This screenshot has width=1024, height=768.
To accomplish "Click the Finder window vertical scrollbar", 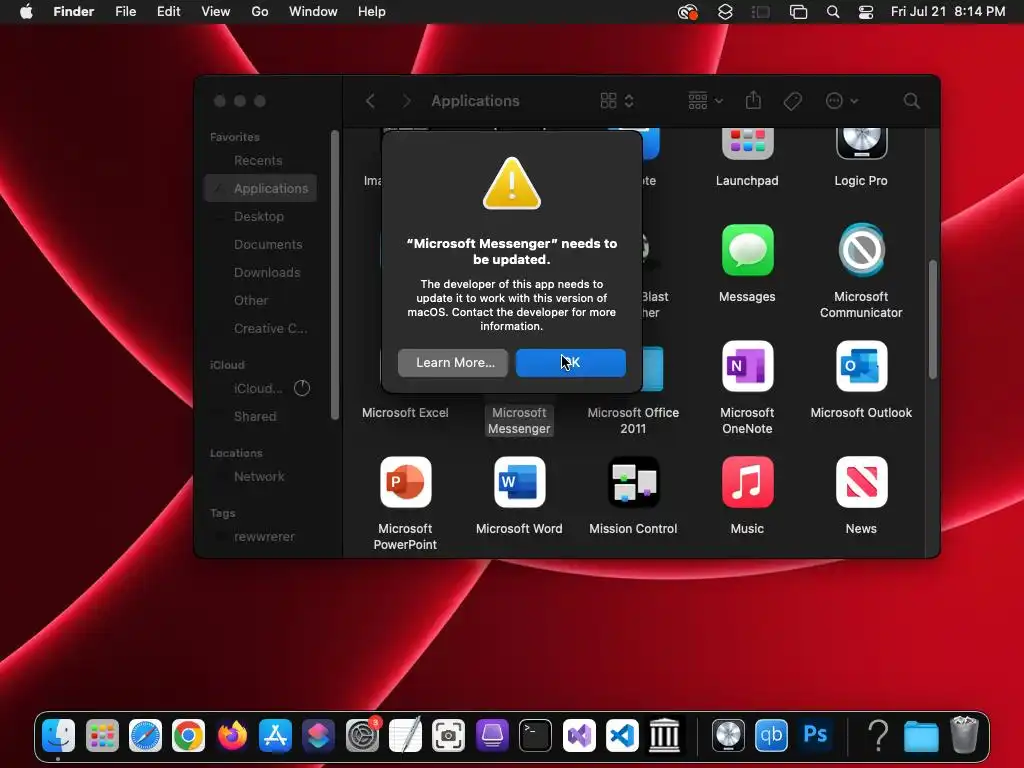I will [x=933, y=320].
